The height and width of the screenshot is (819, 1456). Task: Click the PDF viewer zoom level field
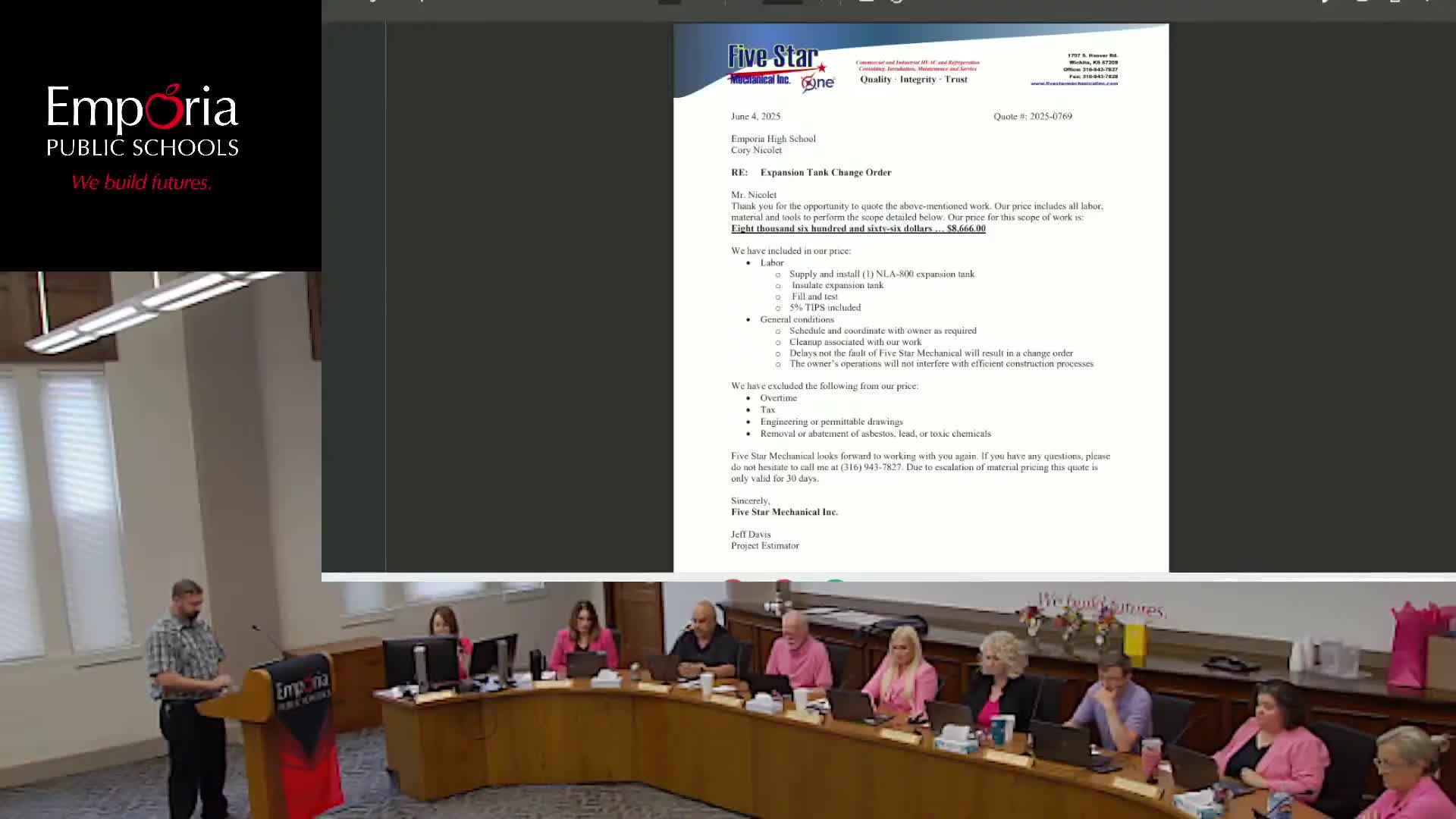[x=782, y=2]
